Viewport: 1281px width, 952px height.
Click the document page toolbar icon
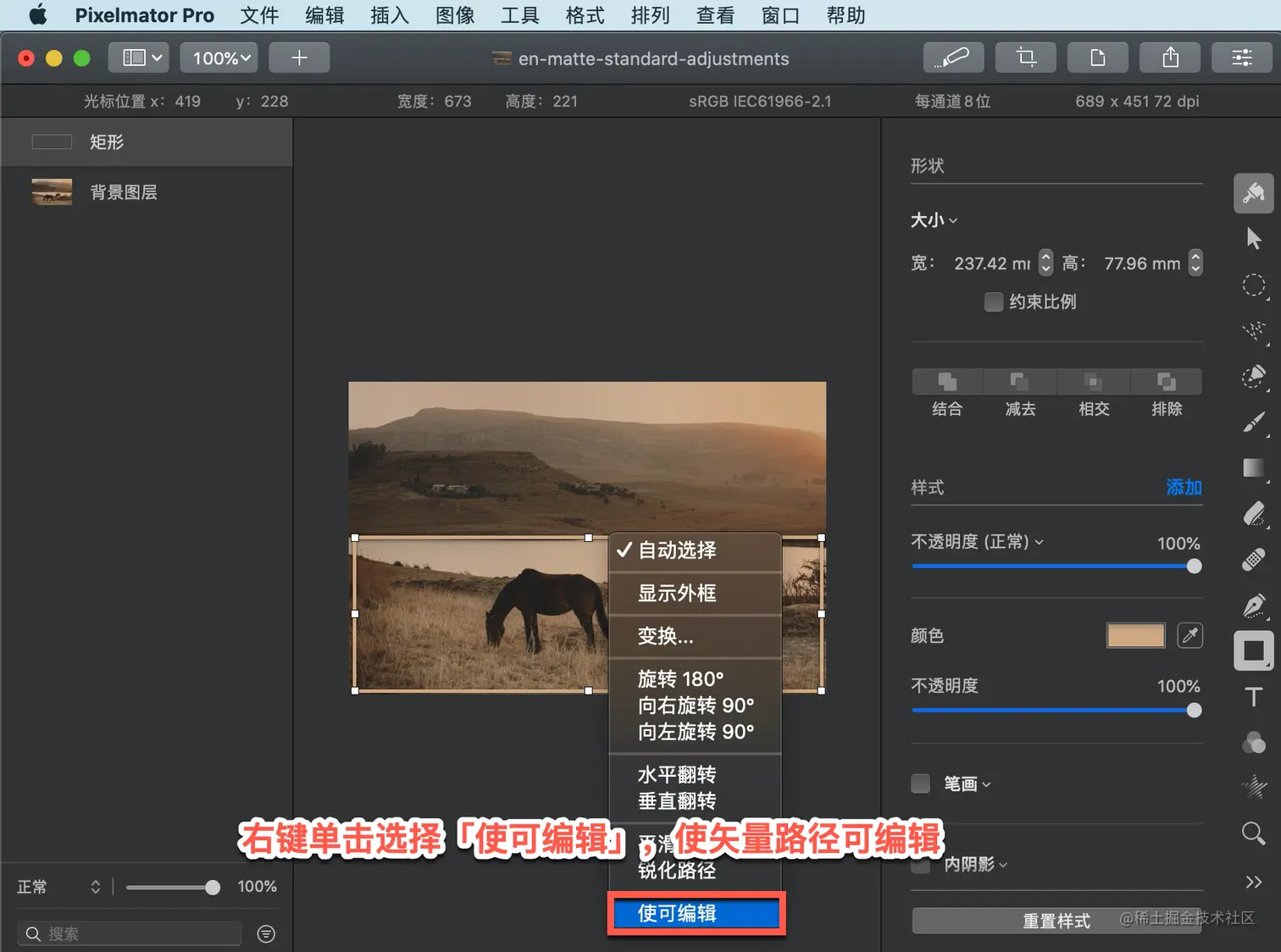[x=1098, y=58]
